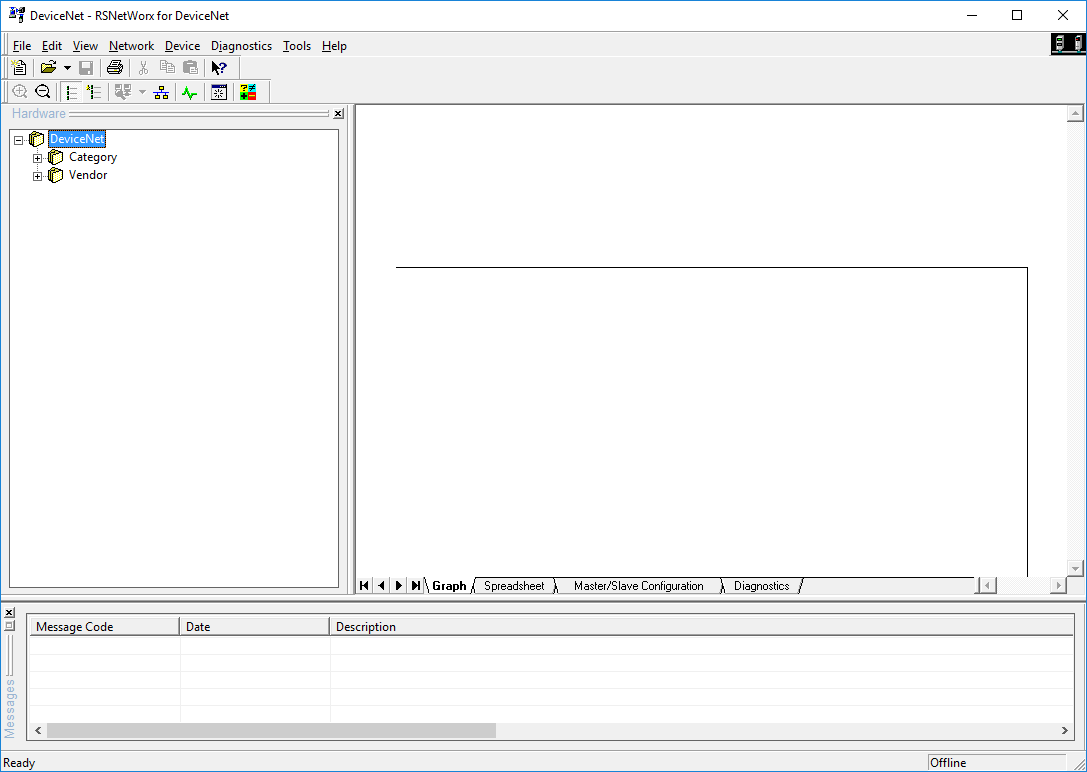
Task: Click the DeviceNet root folder icon
Action: click(37, 139)
